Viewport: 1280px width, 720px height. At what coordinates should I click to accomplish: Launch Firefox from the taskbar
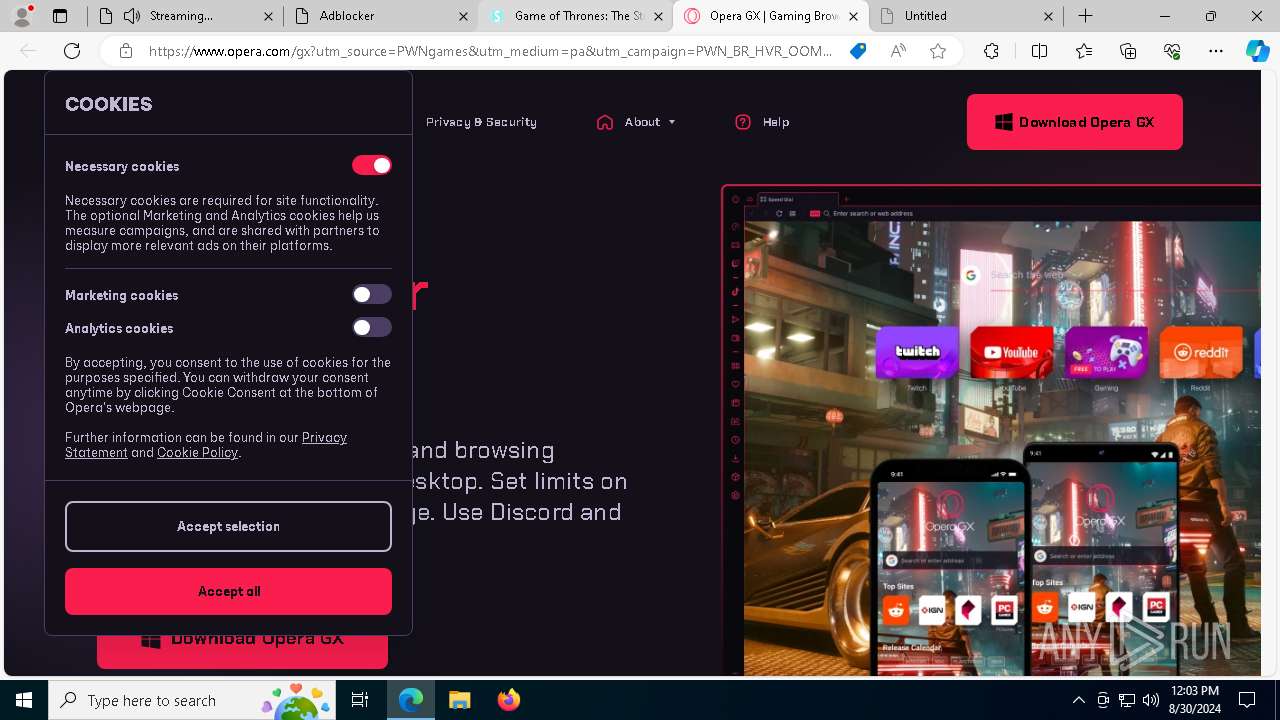508,700
